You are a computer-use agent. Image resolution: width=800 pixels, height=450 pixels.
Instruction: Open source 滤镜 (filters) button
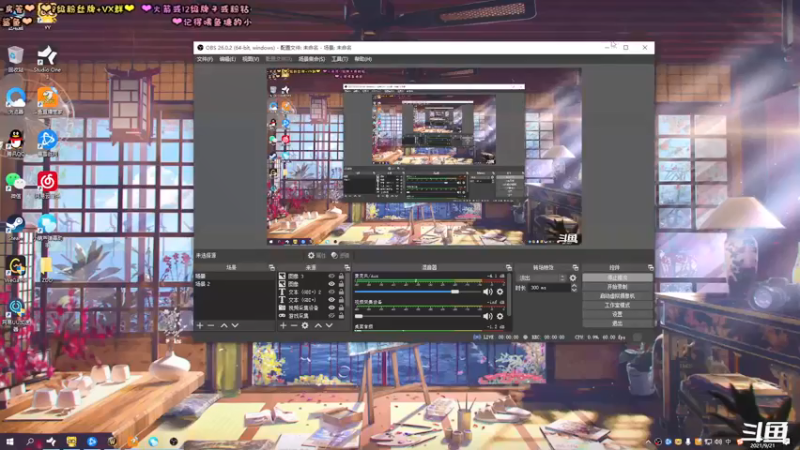click(340, 255)
